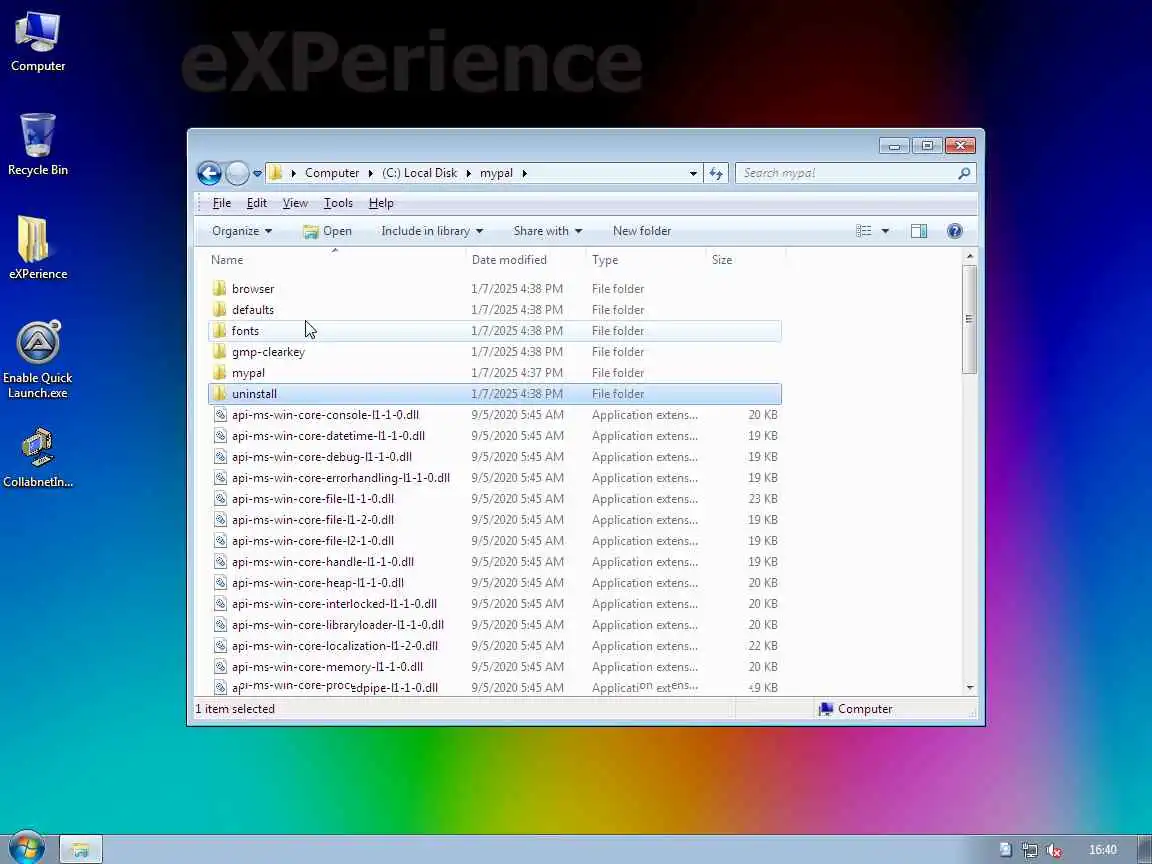Click the muted volume tray icon

[x=1054, y=850]
